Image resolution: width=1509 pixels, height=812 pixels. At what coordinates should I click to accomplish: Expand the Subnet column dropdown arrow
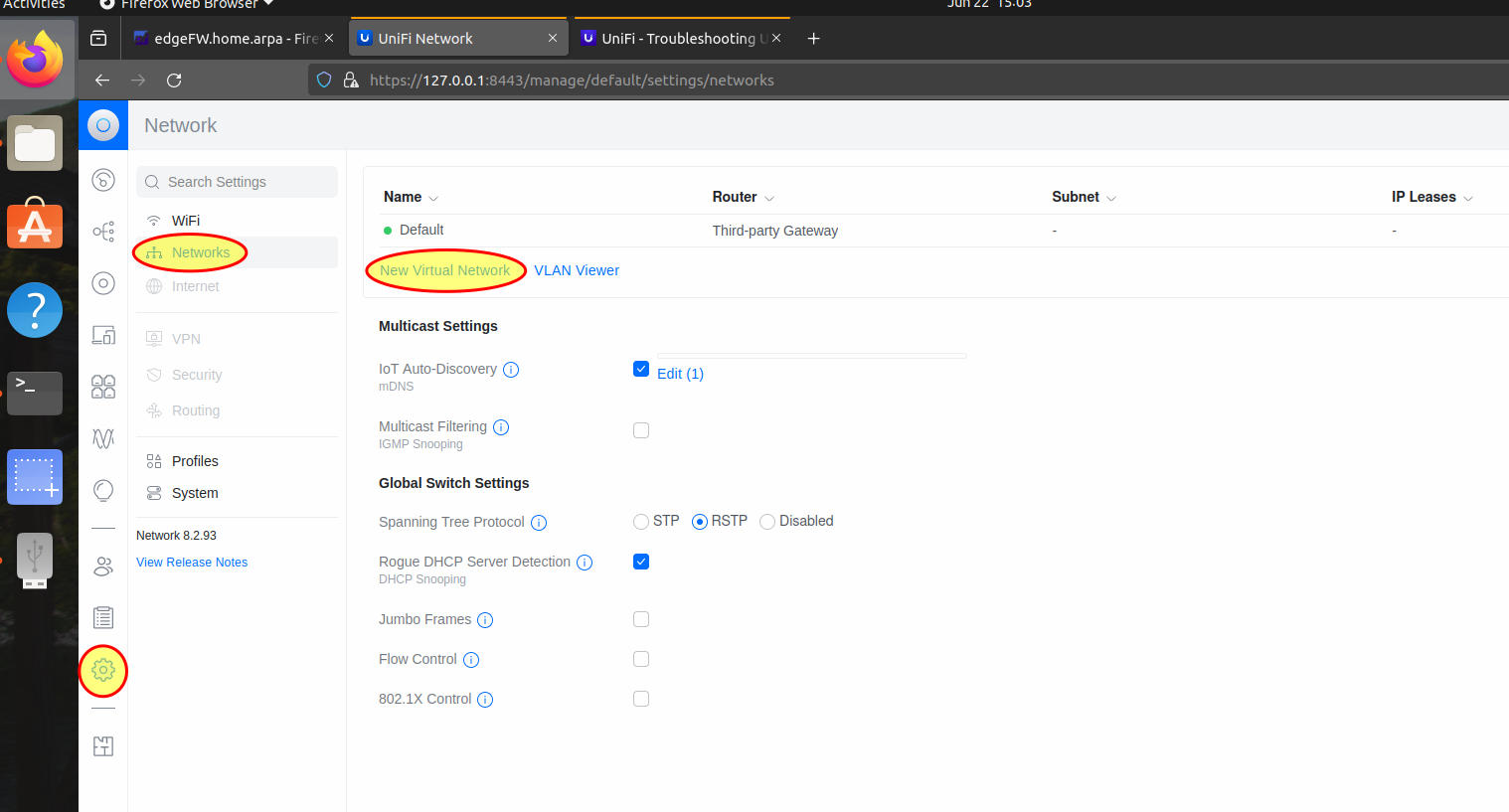(1111, 198)
